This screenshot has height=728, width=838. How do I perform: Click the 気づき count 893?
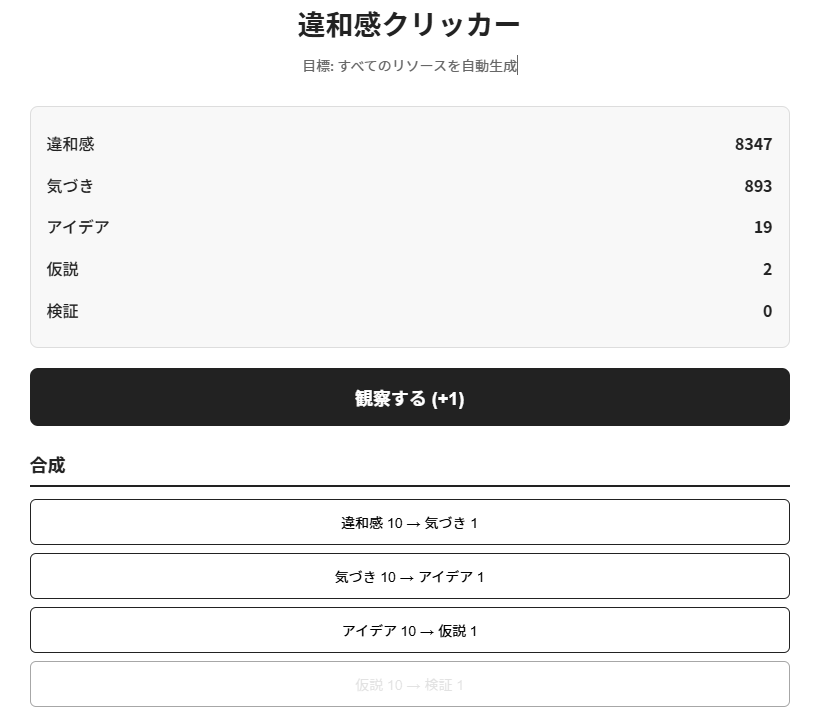pyautogui.click(x=758, y=186)
